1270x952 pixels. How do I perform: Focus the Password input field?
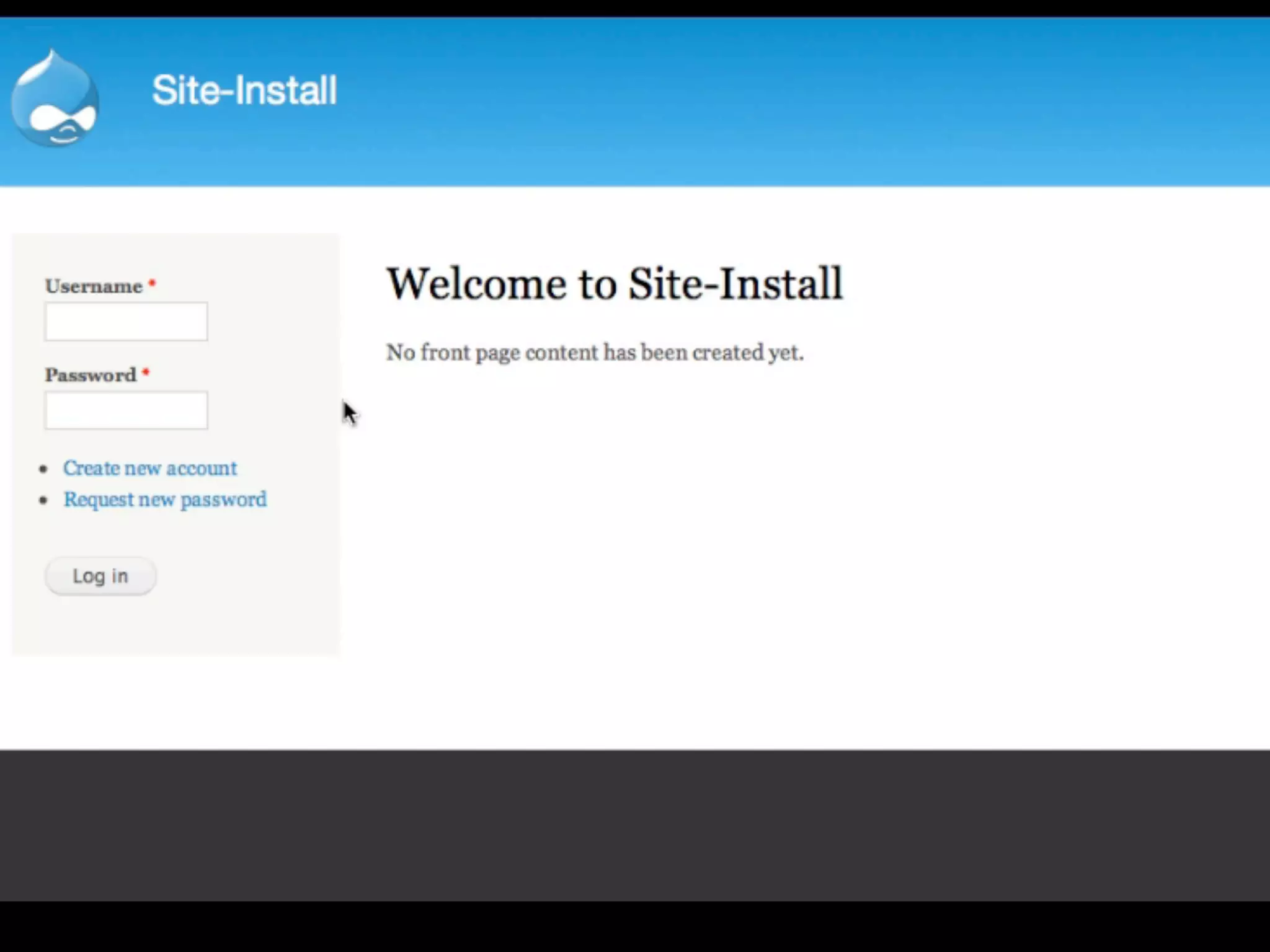(126, 410)
